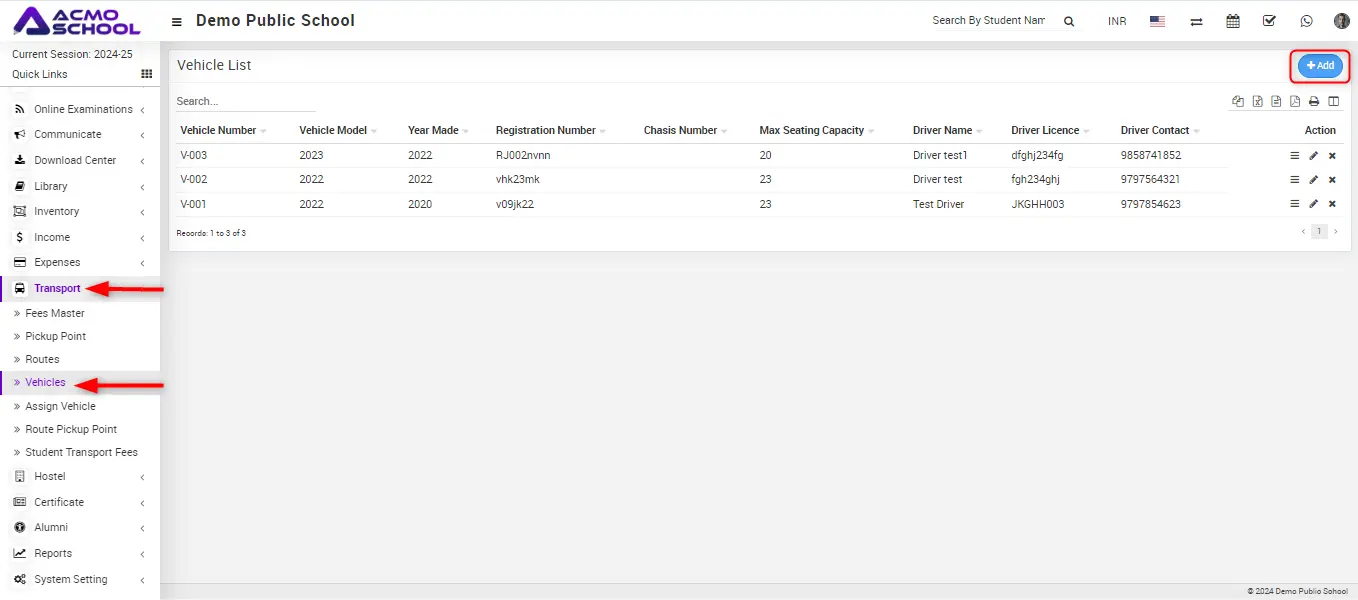Image resolution: width=1358 pixels, height=600 pixels.
Task: Click the switch session arrows icon
Action: click(1196, 21)
